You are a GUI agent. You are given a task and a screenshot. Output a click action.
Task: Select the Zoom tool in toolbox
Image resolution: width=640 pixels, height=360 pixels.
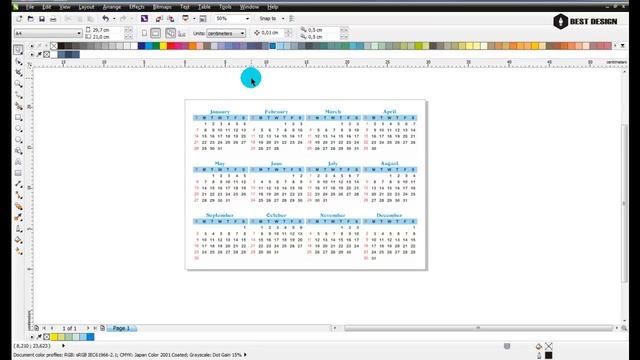(x=18, y=84)
